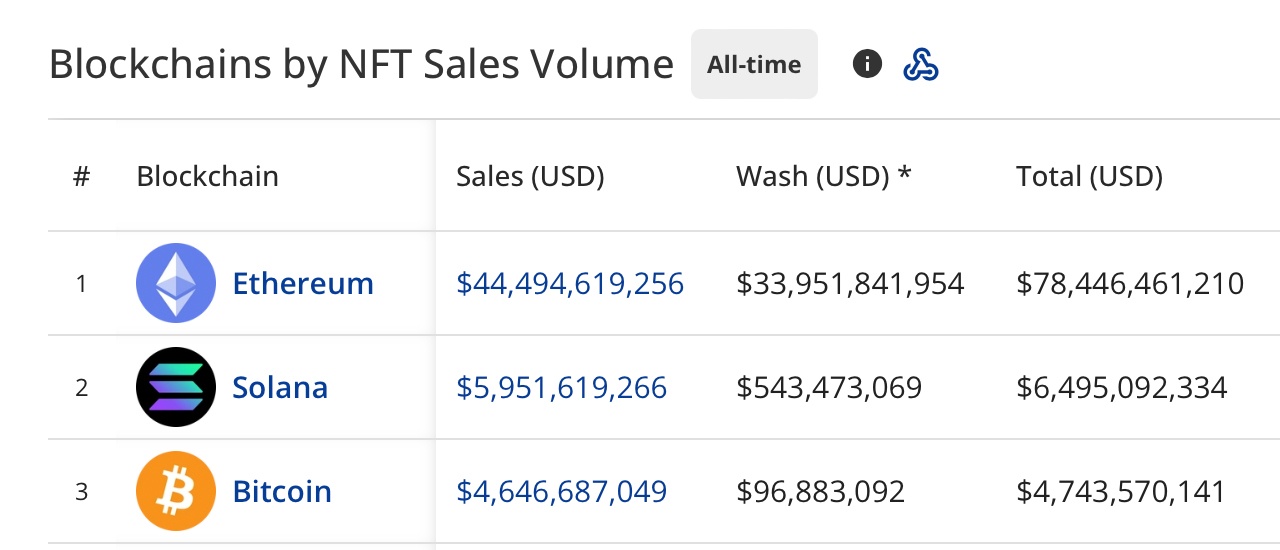This screenshot has width=1280, height=550.
Task: Open the Ethereum blockchain link
Action: point(303,283)
